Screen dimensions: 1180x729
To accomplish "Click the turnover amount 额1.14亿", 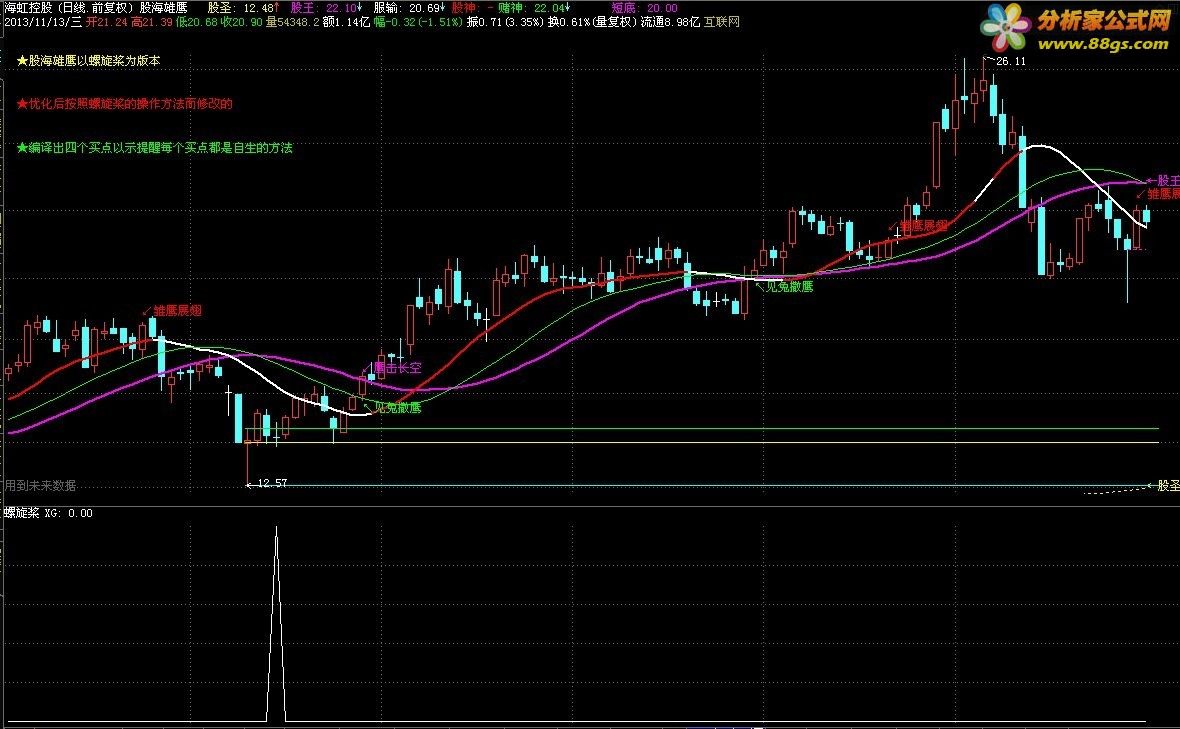I will (x=345, y=22).
